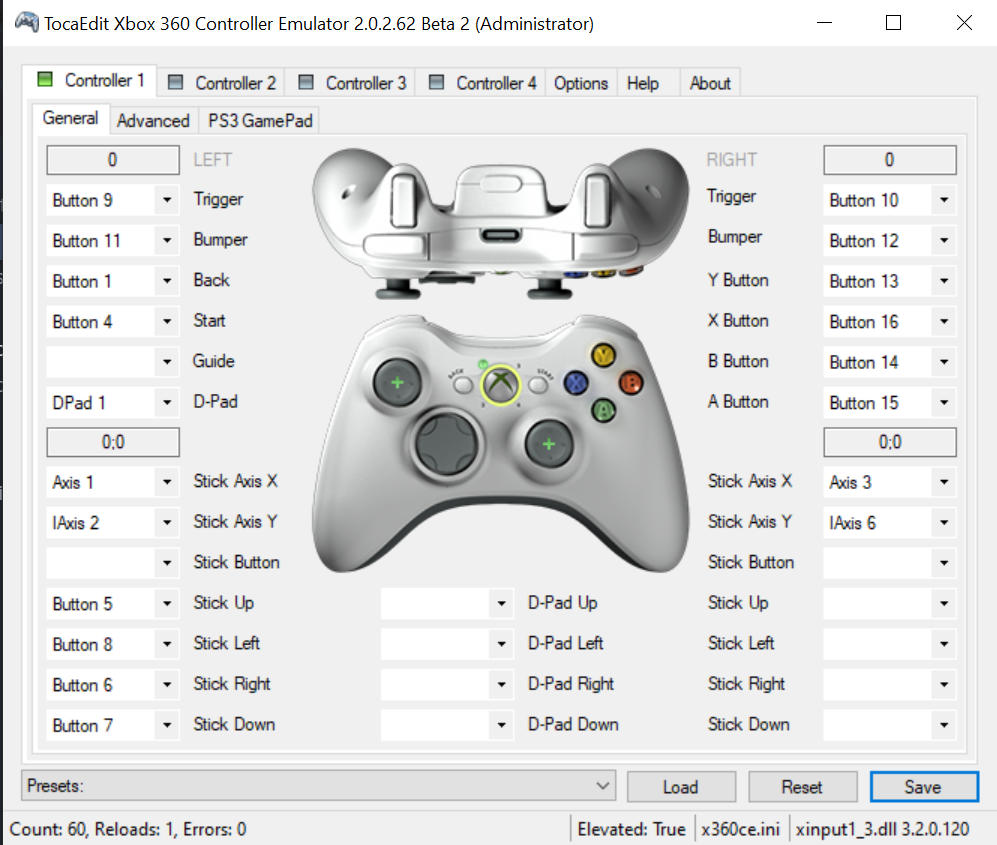997x845 pixels.
Task: Open the empty D-Pad Left dropdown
Action: (447, 644)
